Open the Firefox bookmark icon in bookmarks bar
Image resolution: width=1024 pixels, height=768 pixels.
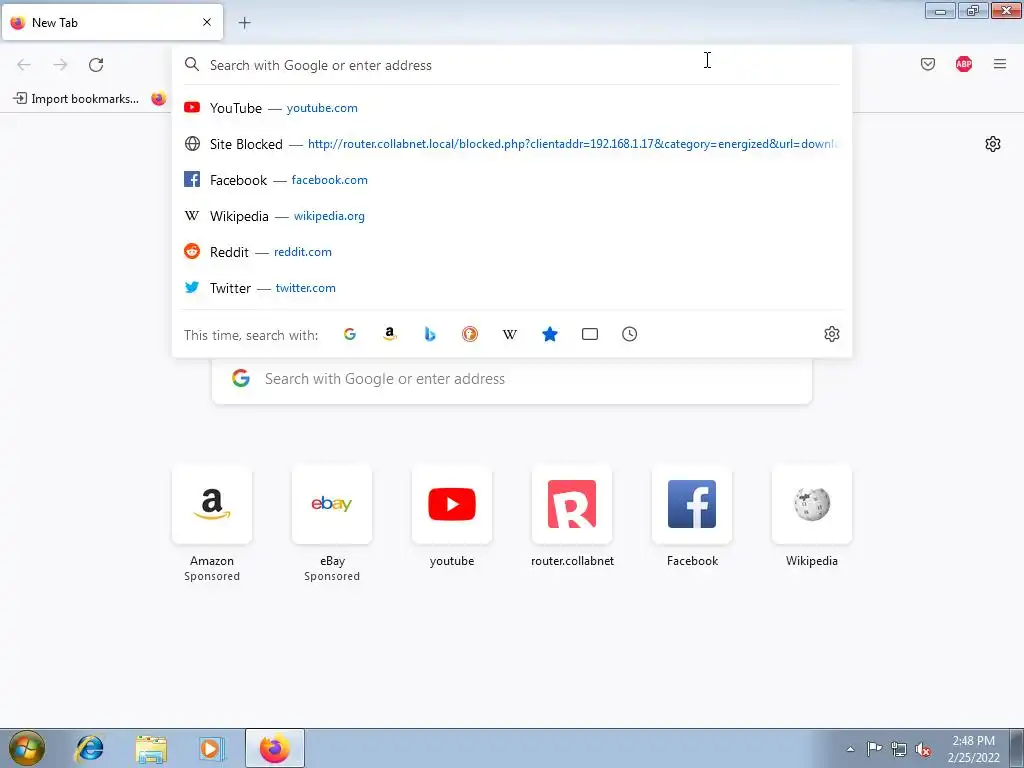pyautogui.click(x=159, y=99)
